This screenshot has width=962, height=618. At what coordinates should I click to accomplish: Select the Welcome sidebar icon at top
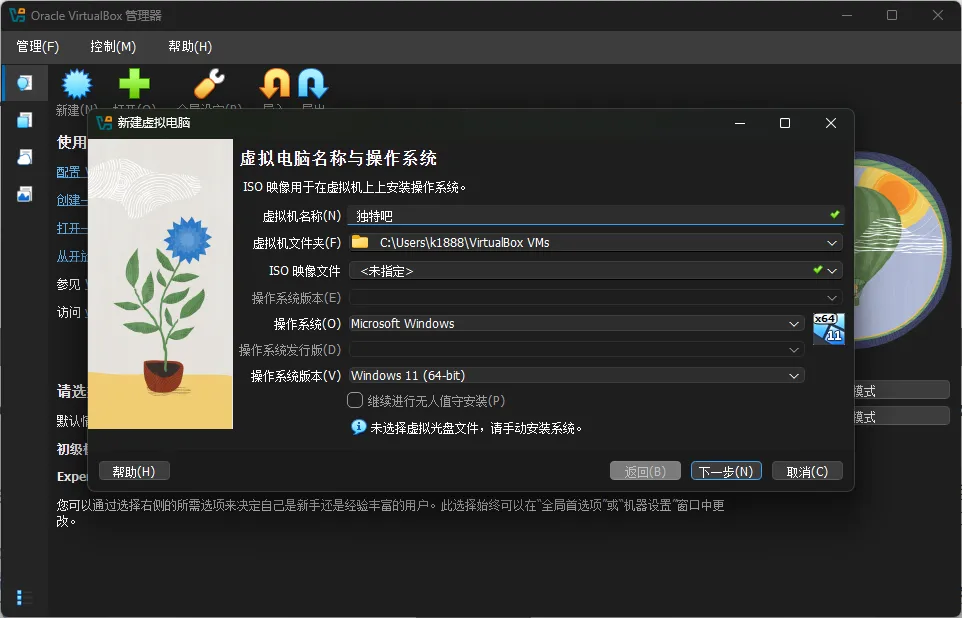[25, 83]
